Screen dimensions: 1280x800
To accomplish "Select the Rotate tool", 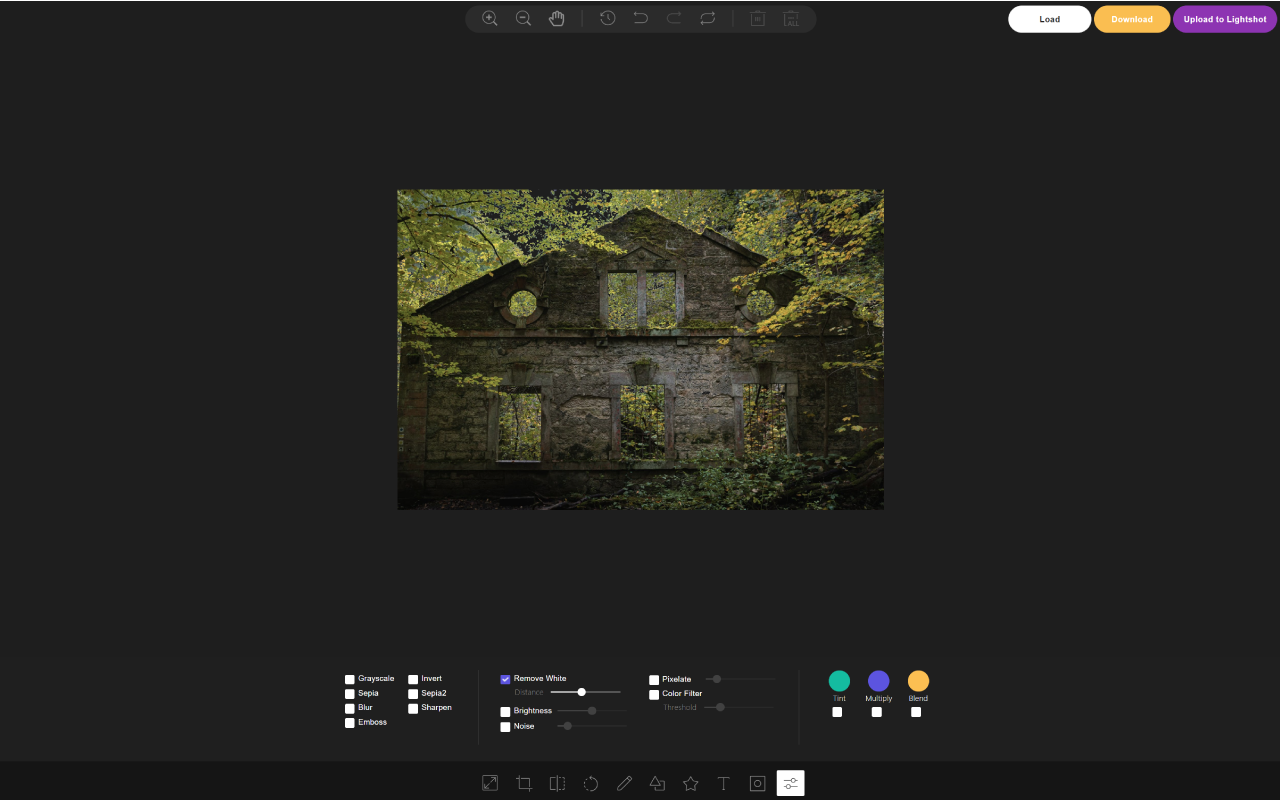I will [x=590, y=783].
